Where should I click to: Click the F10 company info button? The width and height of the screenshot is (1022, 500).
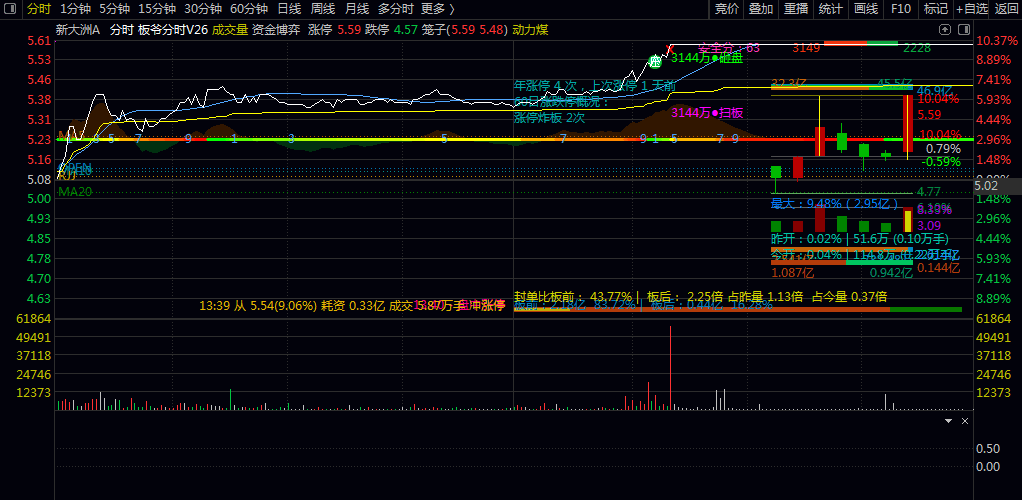(901, 8)
